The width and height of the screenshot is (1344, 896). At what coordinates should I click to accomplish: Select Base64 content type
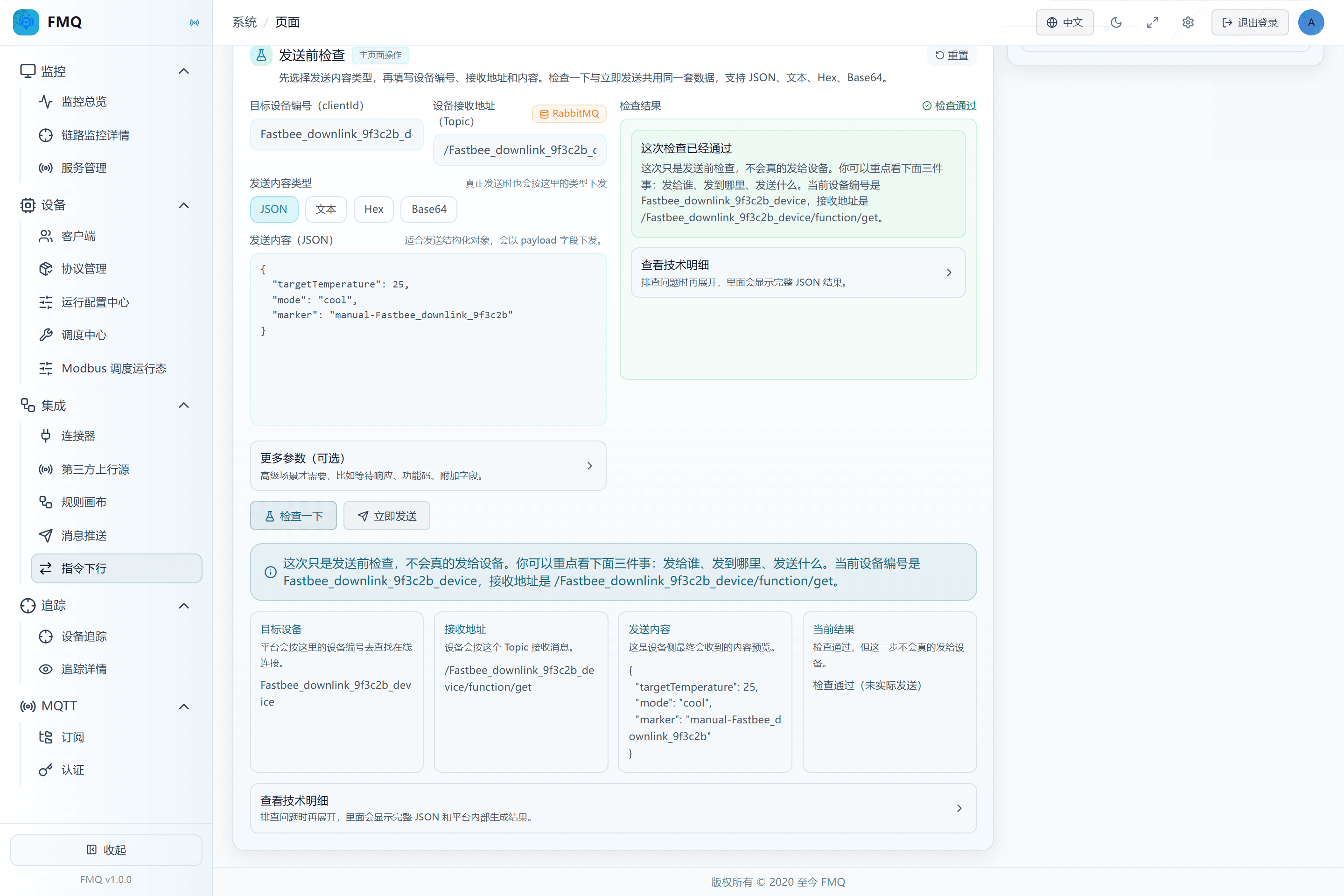coord(428,209)
